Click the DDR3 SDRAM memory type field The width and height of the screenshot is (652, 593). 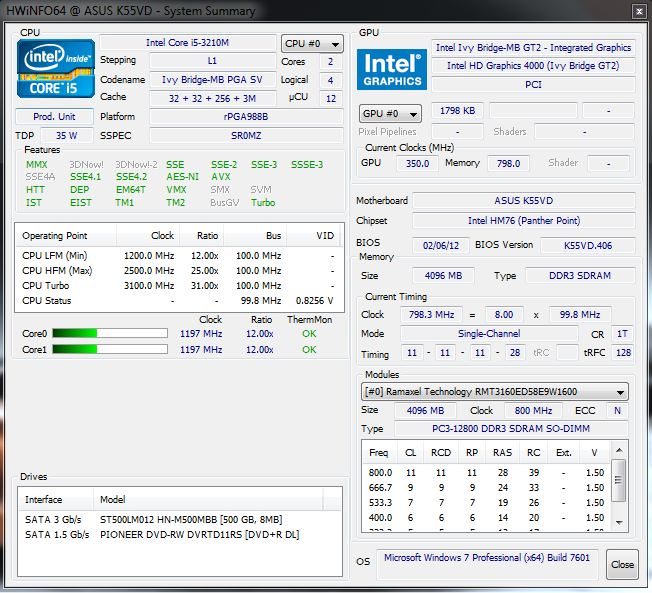click(580, 275)
